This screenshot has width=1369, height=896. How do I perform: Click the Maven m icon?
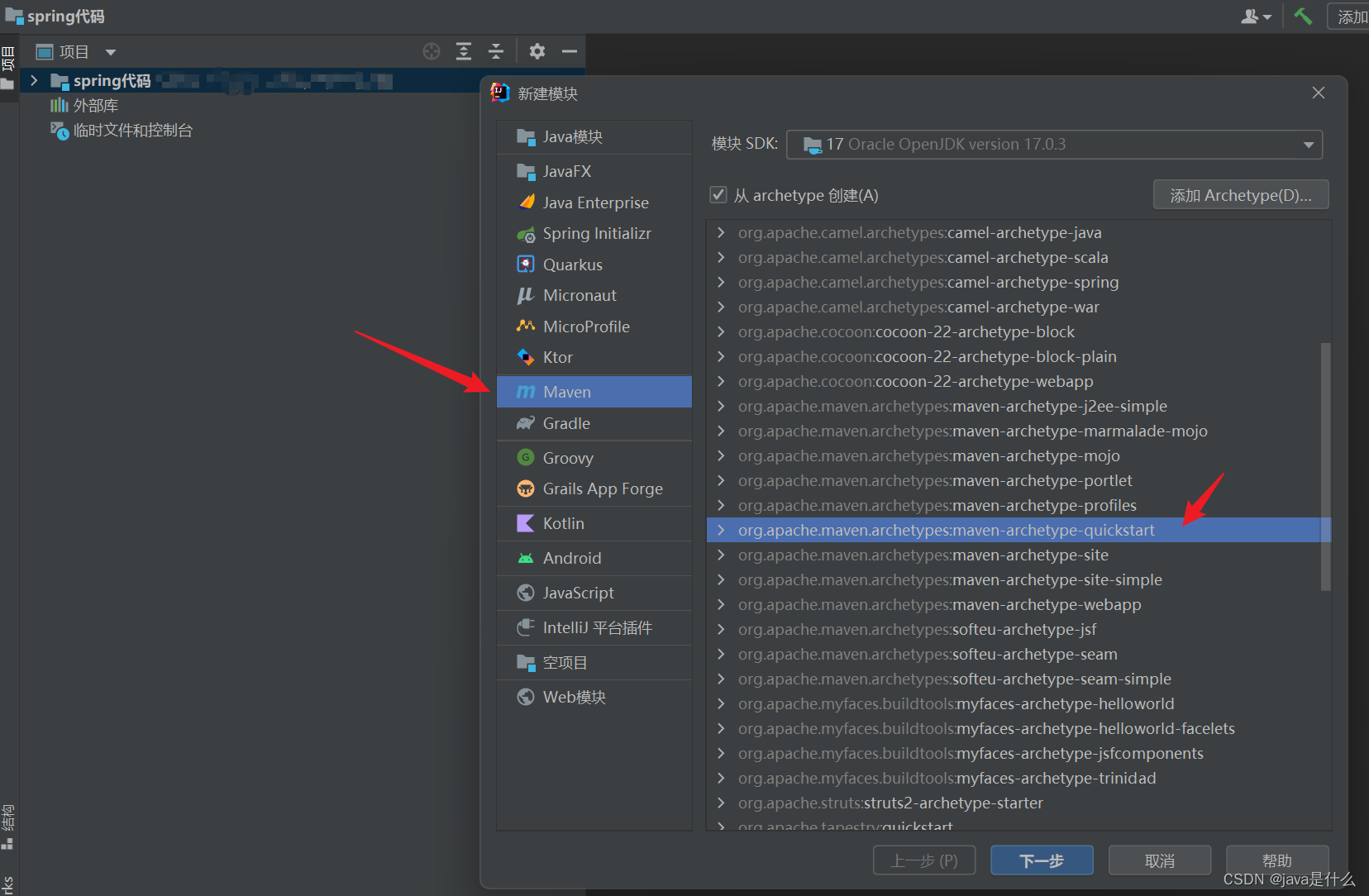(526, 392)
